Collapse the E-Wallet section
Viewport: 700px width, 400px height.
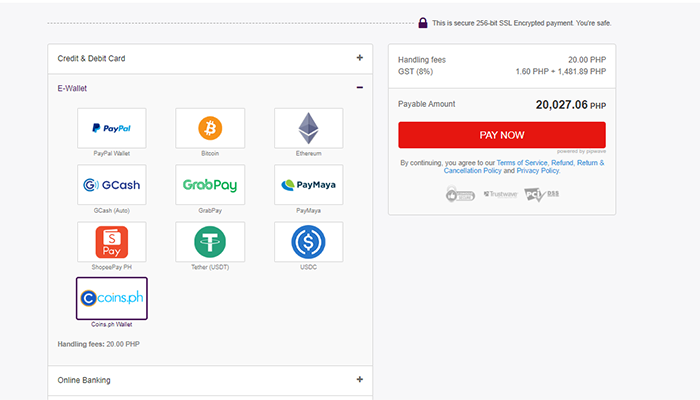pos(359,88)
